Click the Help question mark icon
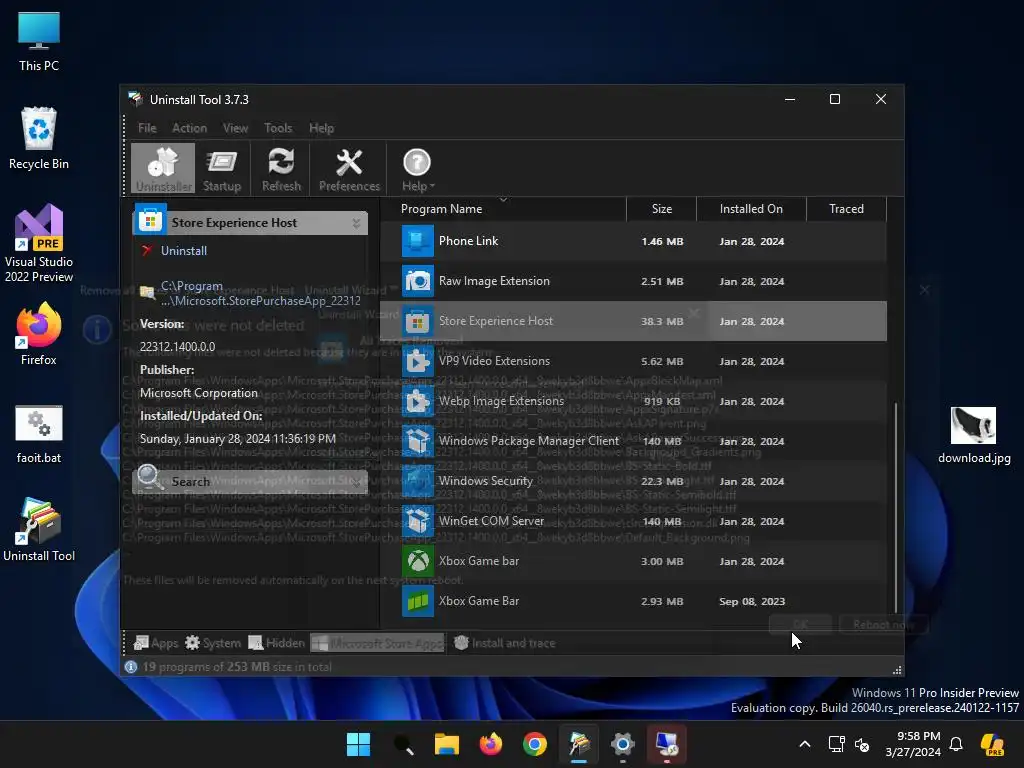1024x768 pixels. pyautogui.click(x=417, y=163)
